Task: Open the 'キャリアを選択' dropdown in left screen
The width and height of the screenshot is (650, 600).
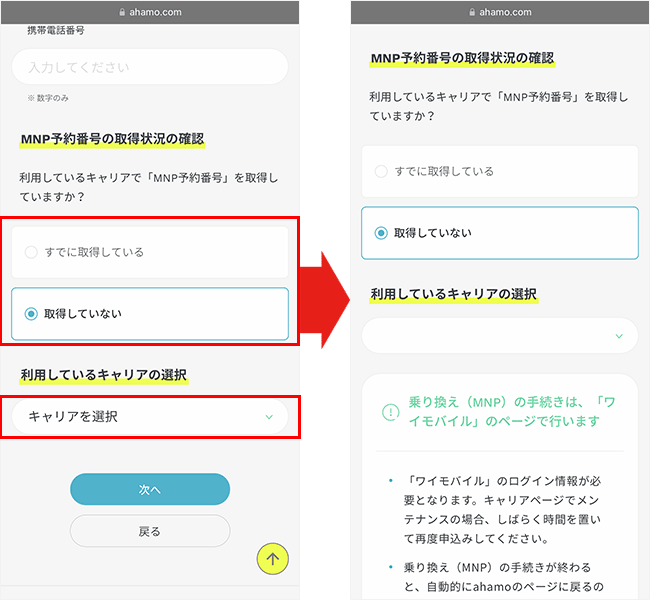Action: click(x=150, y=417)
